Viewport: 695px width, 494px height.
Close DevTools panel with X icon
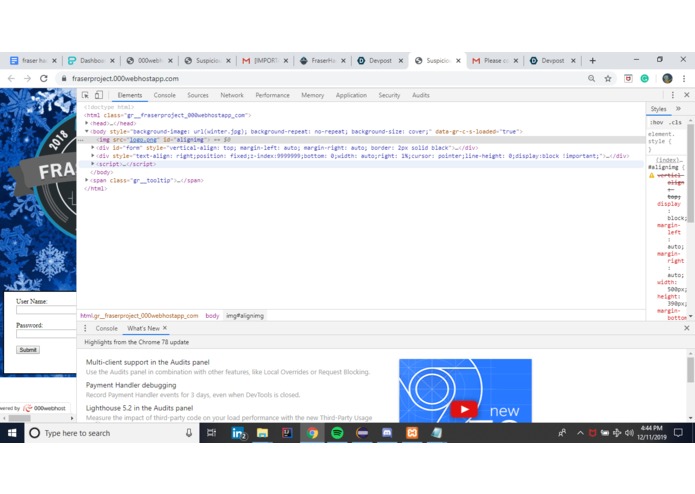[687, 95]
